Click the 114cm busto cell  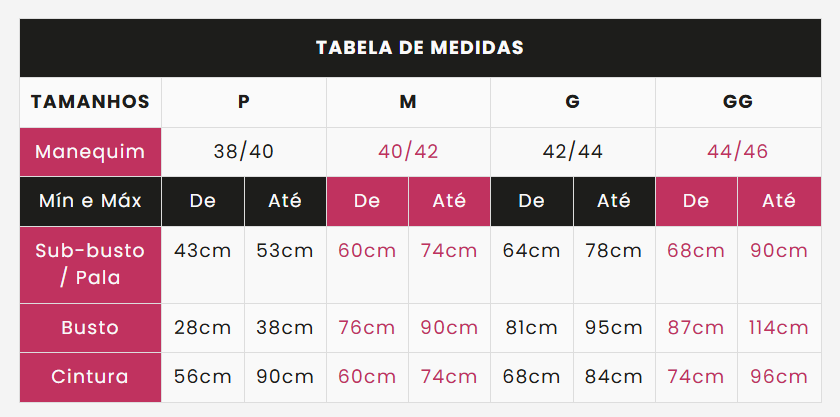click(x=779, y=328)
